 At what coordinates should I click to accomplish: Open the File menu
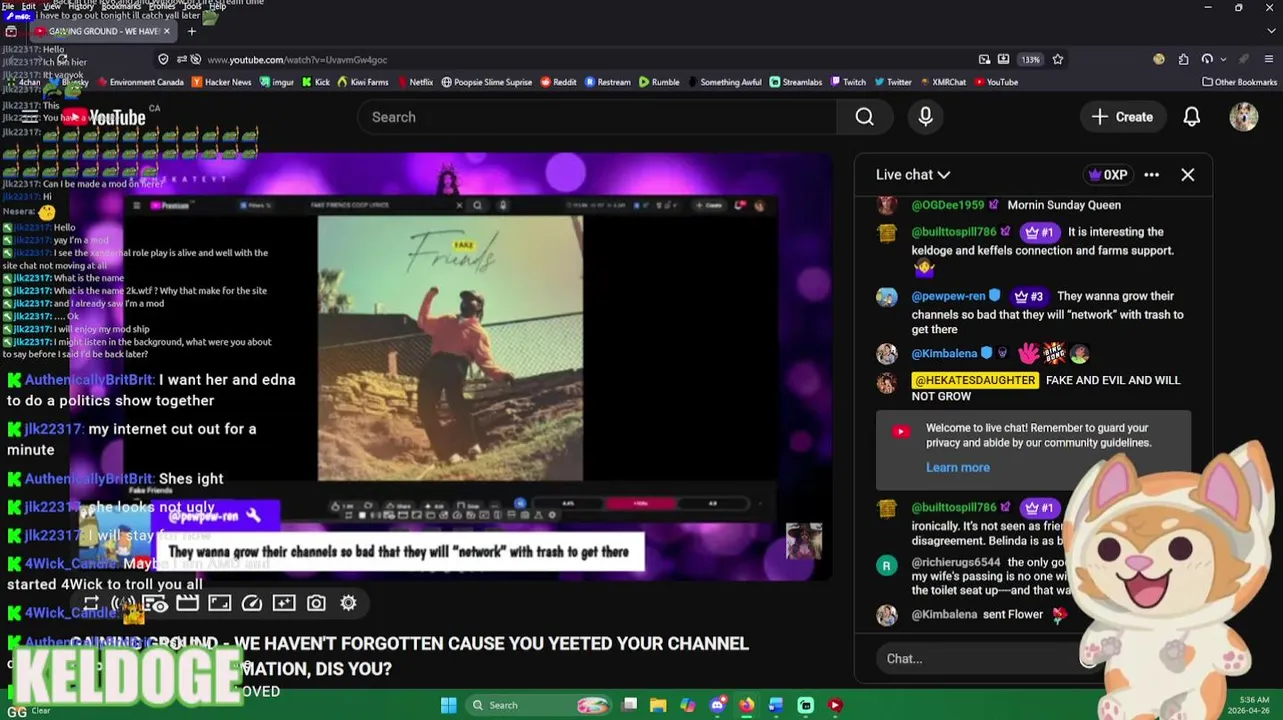coord(8,6)
